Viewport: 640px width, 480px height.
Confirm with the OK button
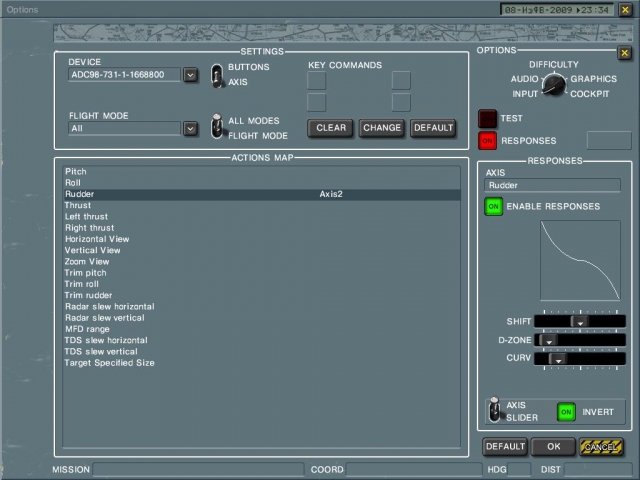click(553, 447)
